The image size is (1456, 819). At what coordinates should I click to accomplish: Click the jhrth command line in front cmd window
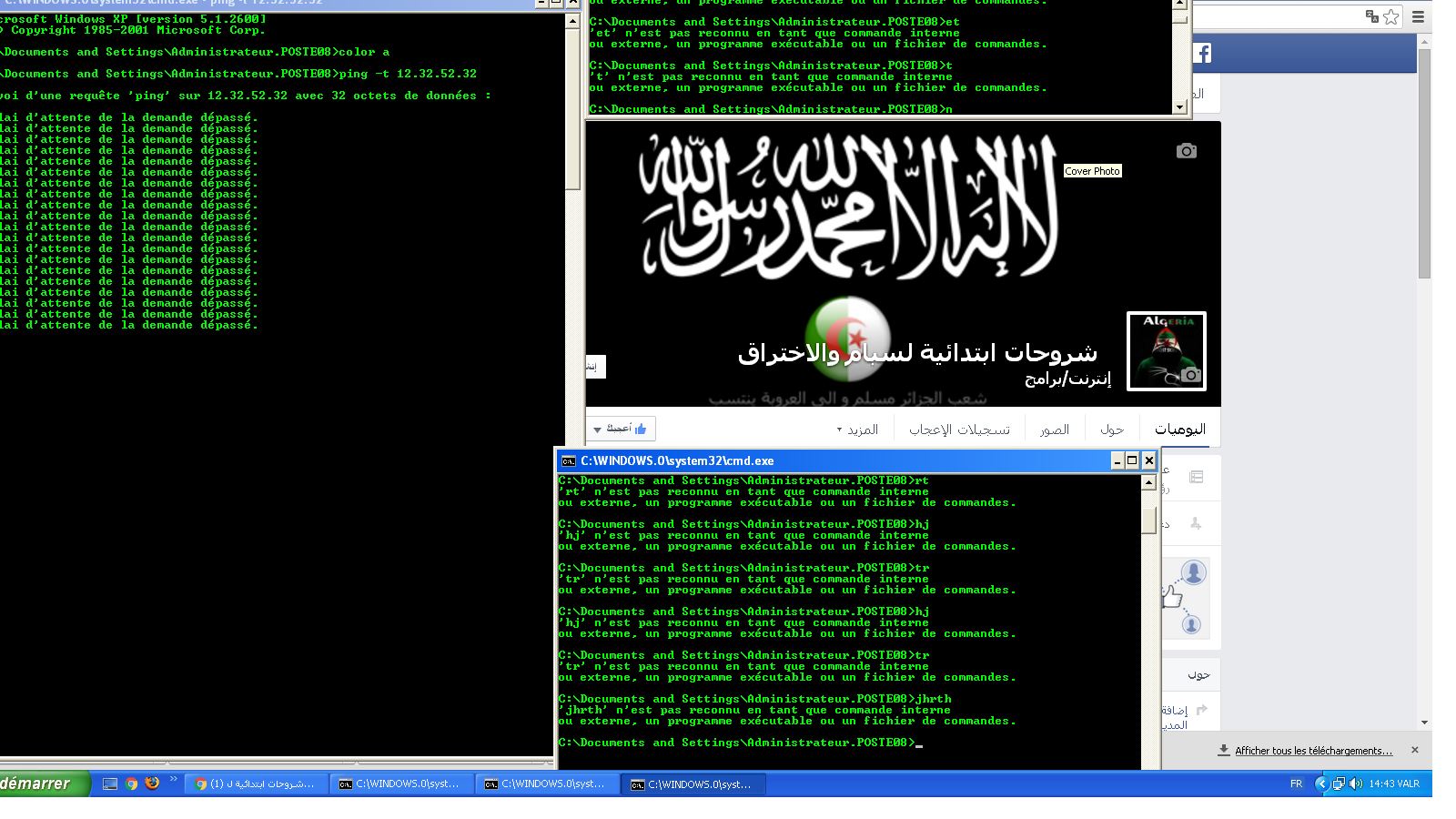pos(755,699)
